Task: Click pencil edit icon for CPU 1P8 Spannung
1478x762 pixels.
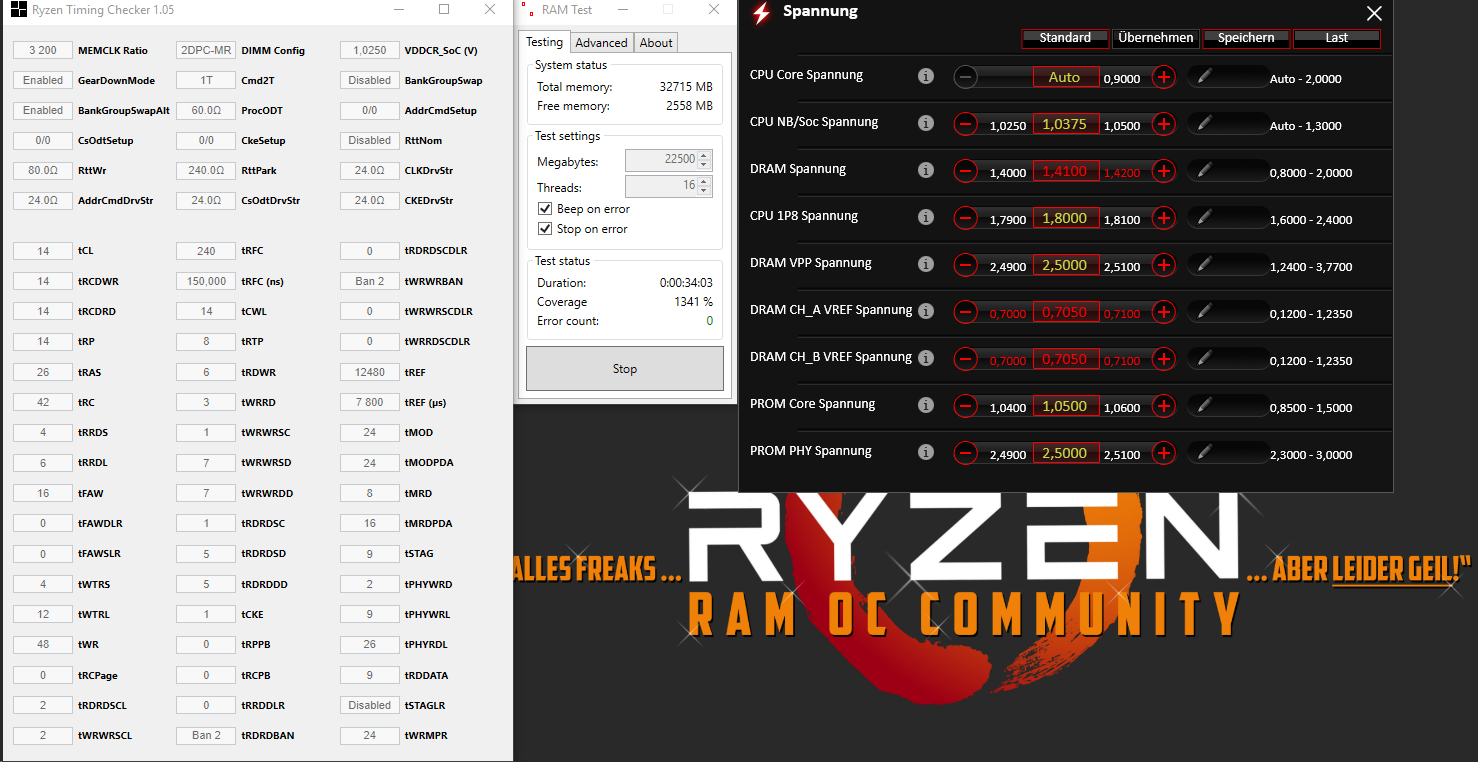Action: (1205, 218)
